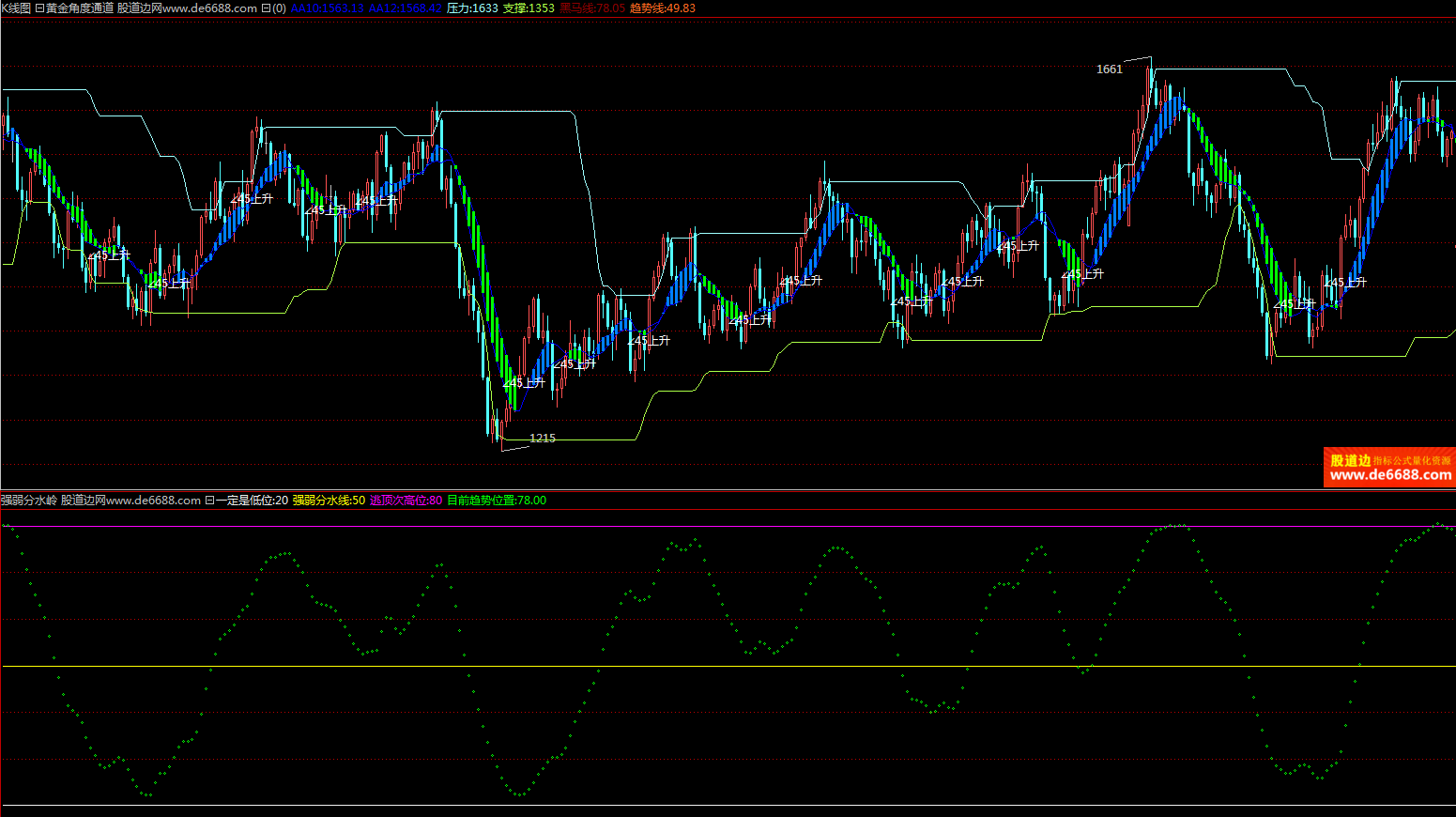1456x817 pixels.
Task: Click the green 目前趋势位置:78.00 label
Action: click(496, 501)
